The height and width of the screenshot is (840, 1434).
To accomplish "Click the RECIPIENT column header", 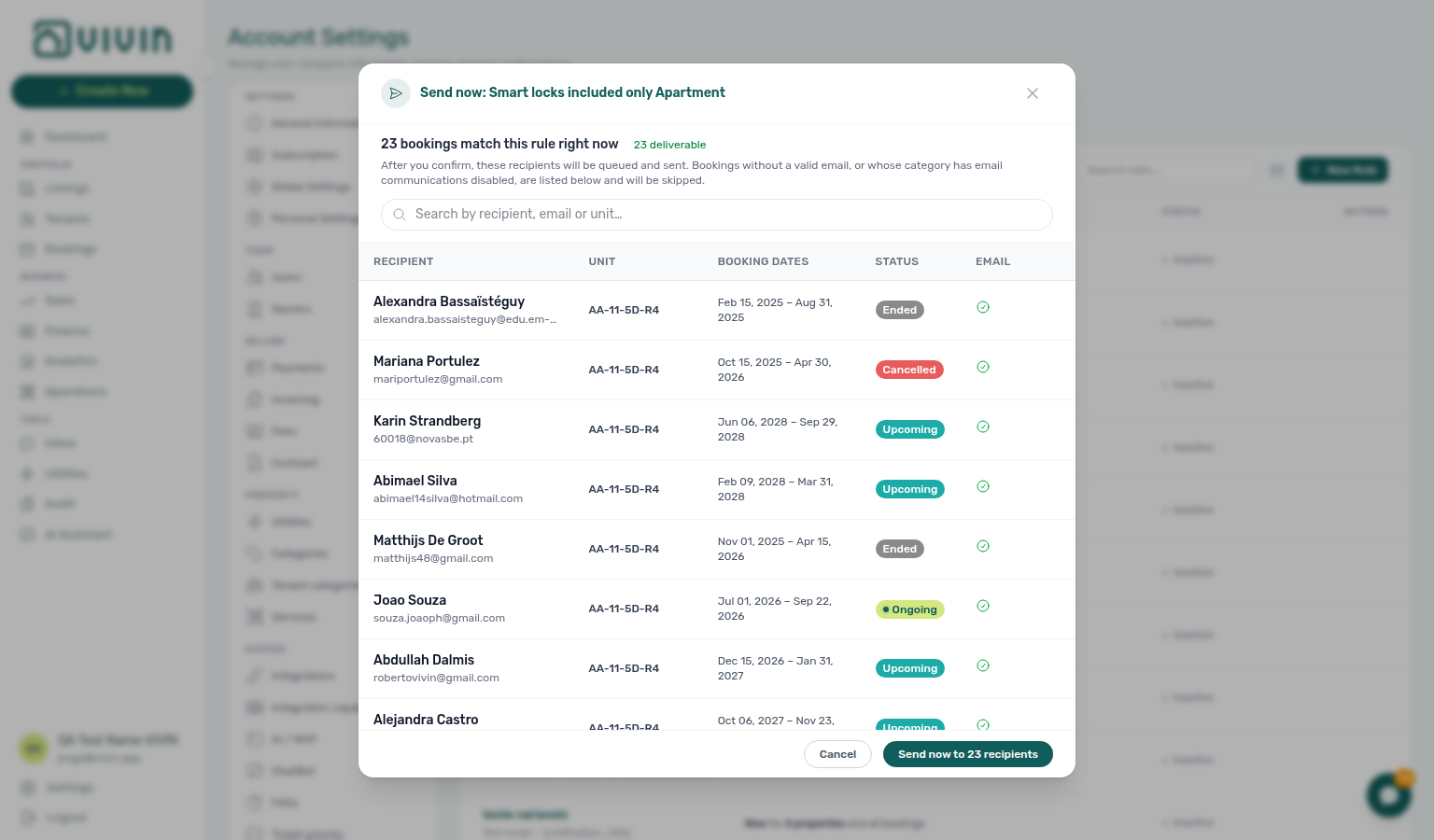I will pos(403,261).
